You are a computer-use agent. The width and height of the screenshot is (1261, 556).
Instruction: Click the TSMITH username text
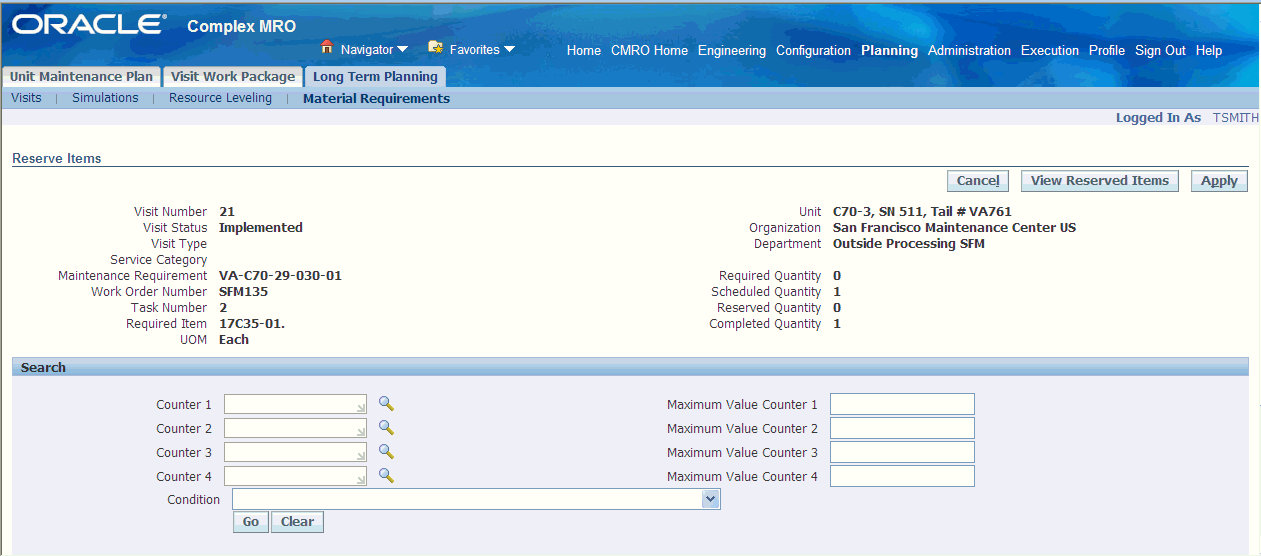(x=1236, y=118)
